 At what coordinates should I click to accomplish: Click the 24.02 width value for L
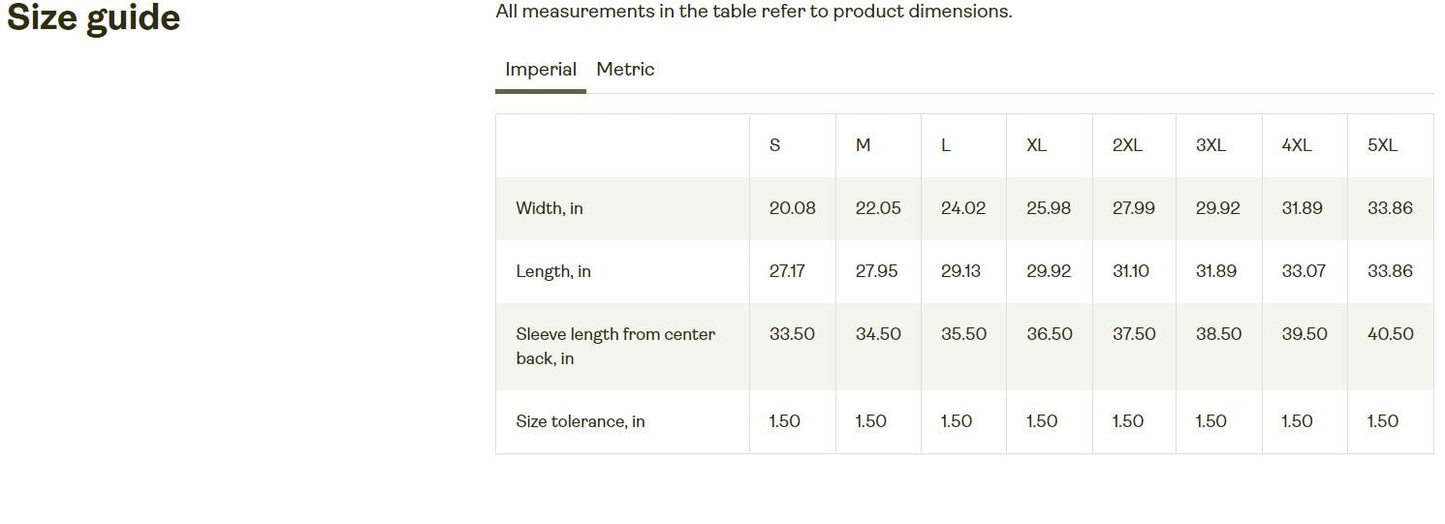coord(963,208)
